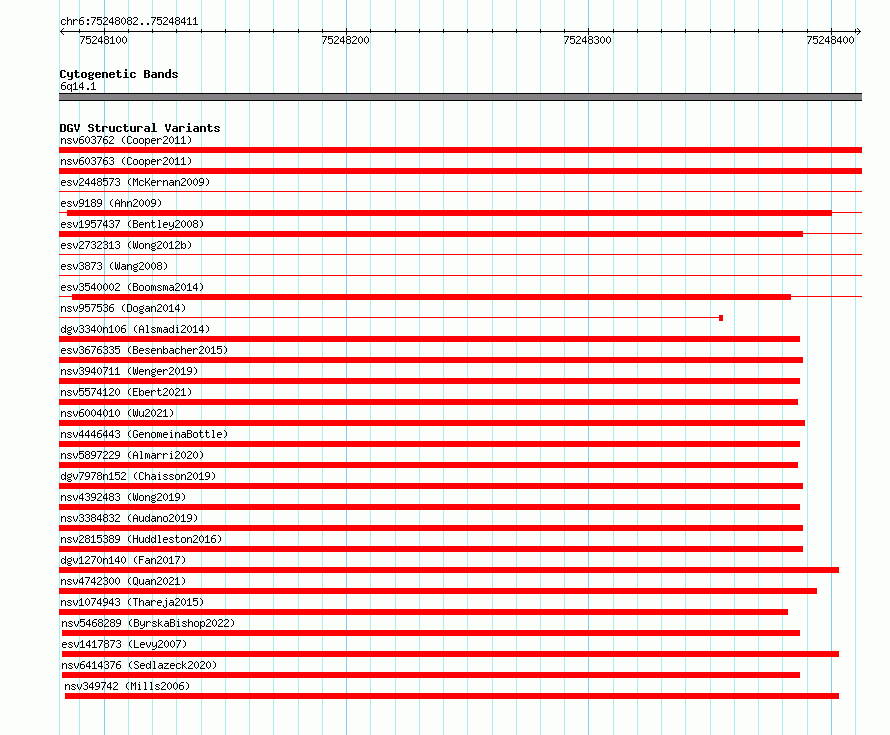Viewport: 890px width, 735px height.
Task: Select nsv6414376 (Sedlazeck2020) label
Action: pos(139,665)
